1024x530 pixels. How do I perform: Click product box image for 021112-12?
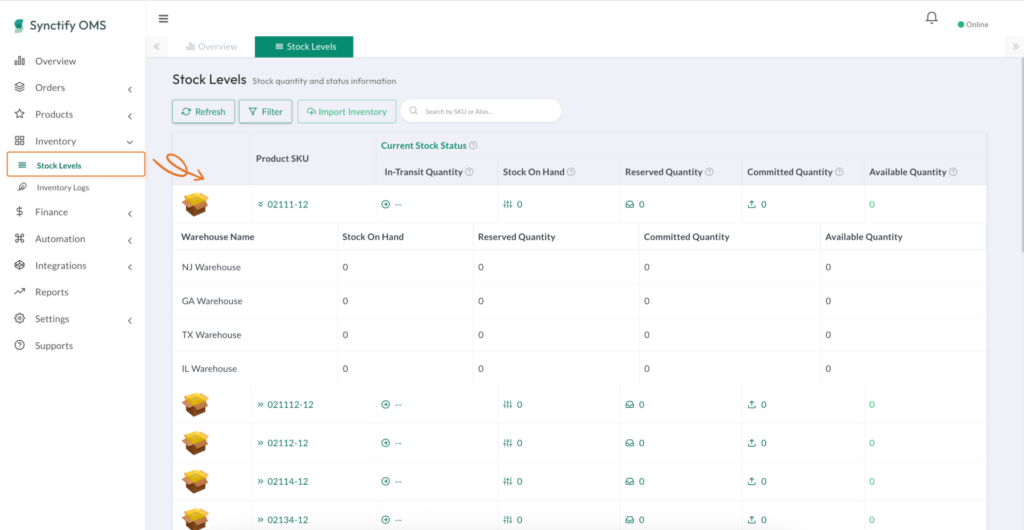click(195, 405)
